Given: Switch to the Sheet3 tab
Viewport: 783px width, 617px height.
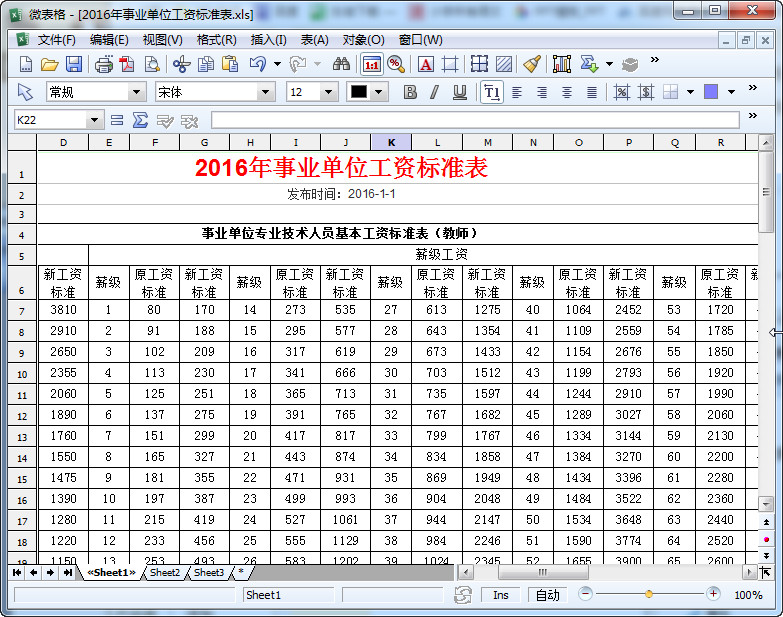Looking at the screenshot, I should point(209,573).
